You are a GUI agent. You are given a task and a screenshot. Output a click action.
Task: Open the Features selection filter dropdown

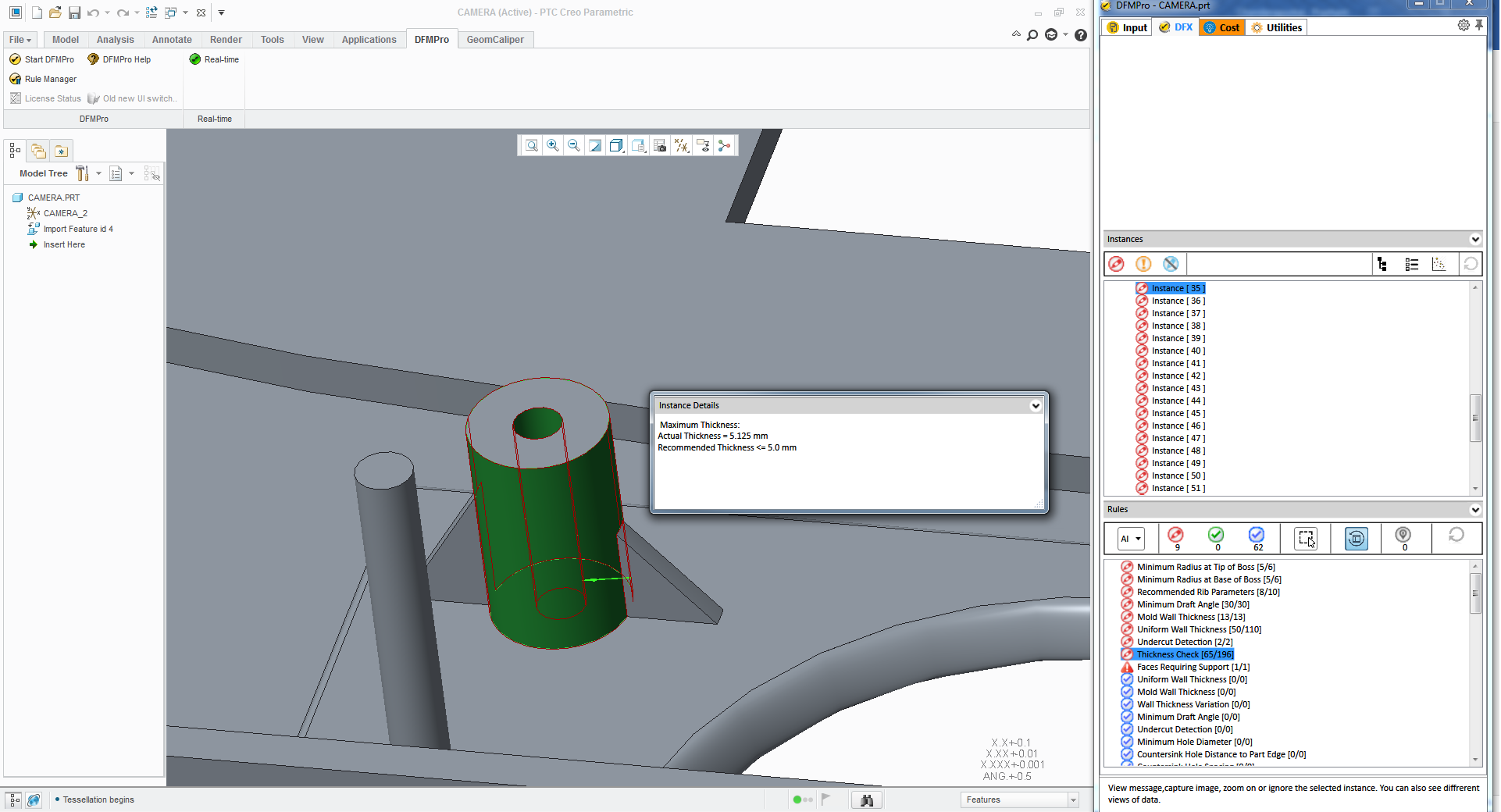(x=1019, y=800)
